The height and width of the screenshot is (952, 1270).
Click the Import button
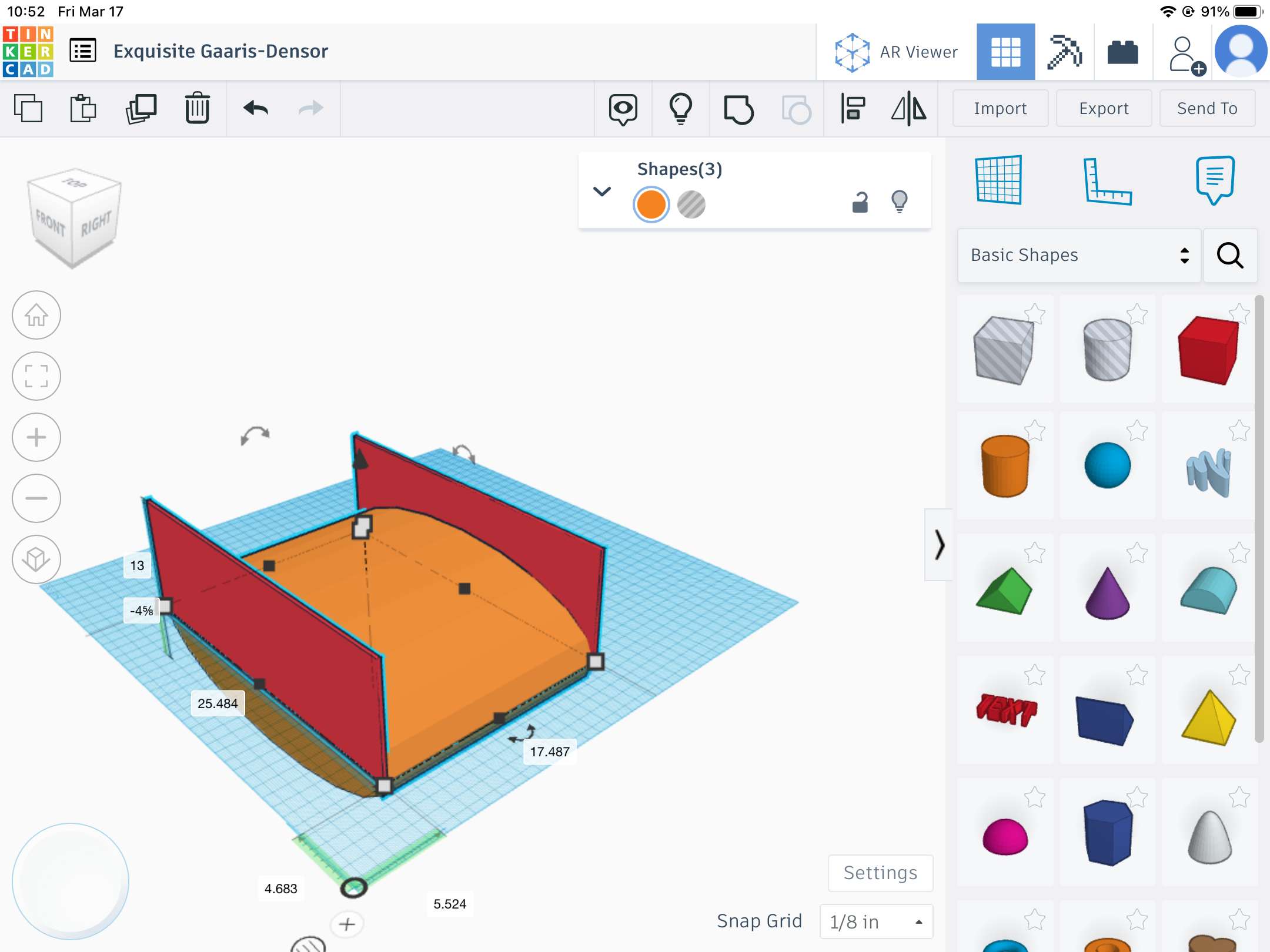1000,109
